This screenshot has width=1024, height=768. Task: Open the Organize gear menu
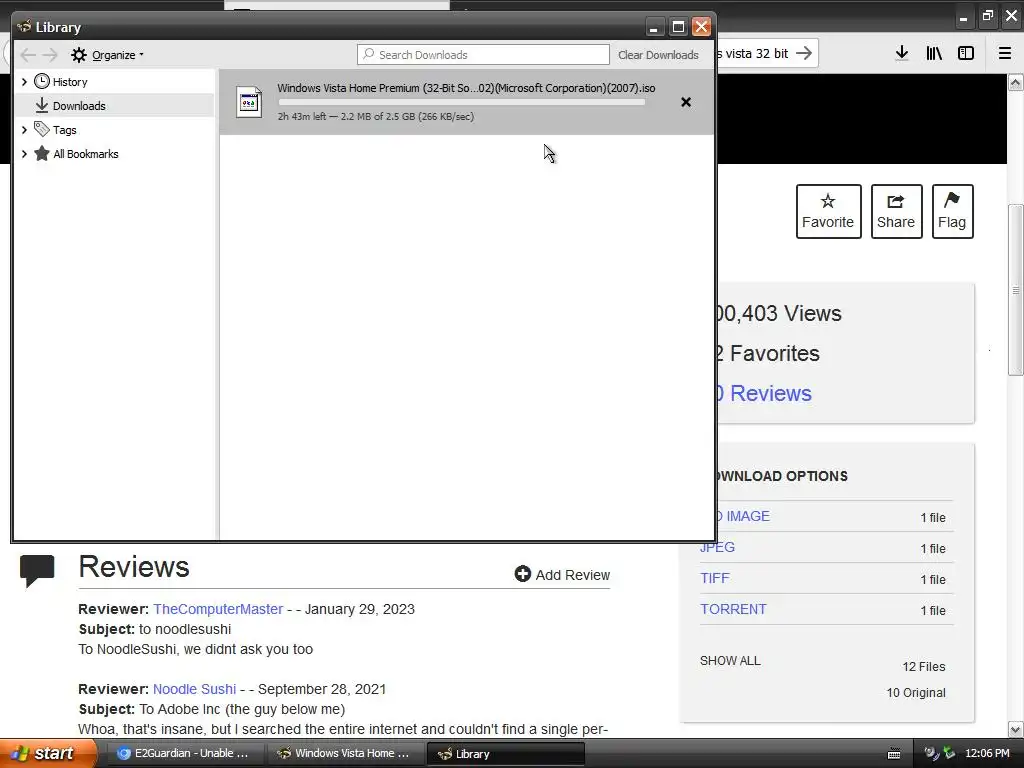click(107, 55)
